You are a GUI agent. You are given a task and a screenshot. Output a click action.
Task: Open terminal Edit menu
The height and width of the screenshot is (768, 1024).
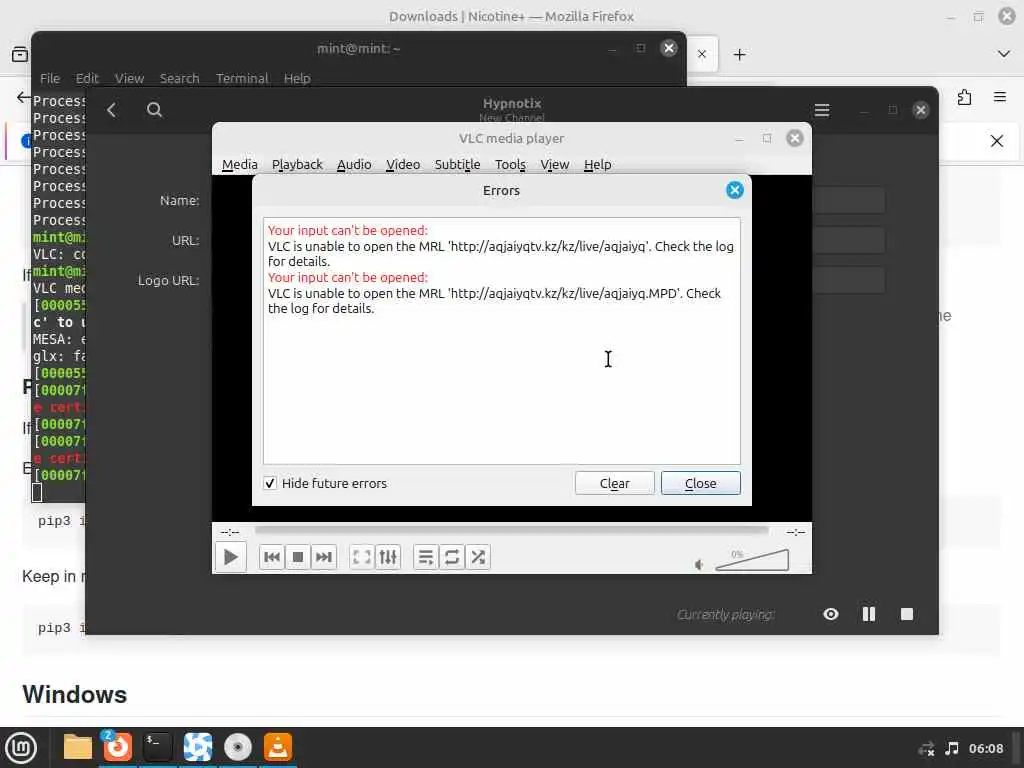(x=87, y=78)
